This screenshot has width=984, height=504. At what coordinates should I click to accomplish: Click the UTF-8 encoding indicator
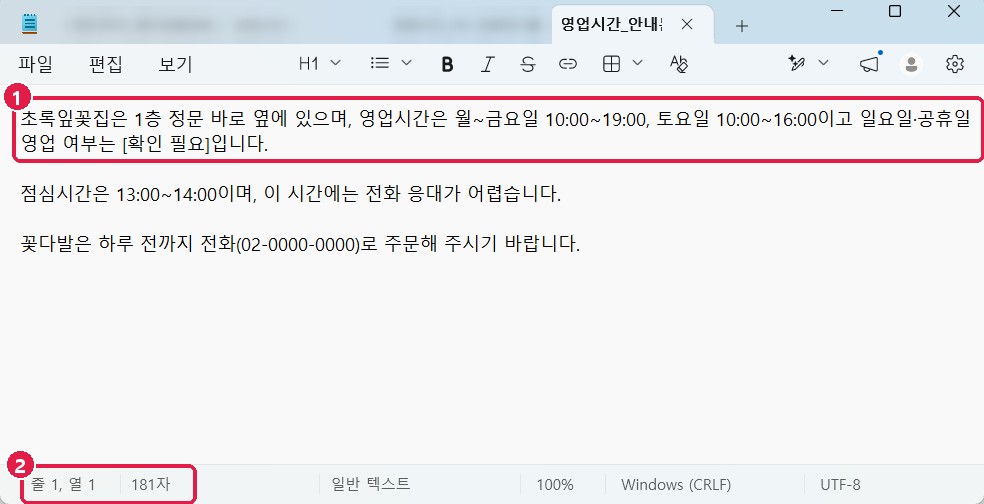click(x=840, y=485)
